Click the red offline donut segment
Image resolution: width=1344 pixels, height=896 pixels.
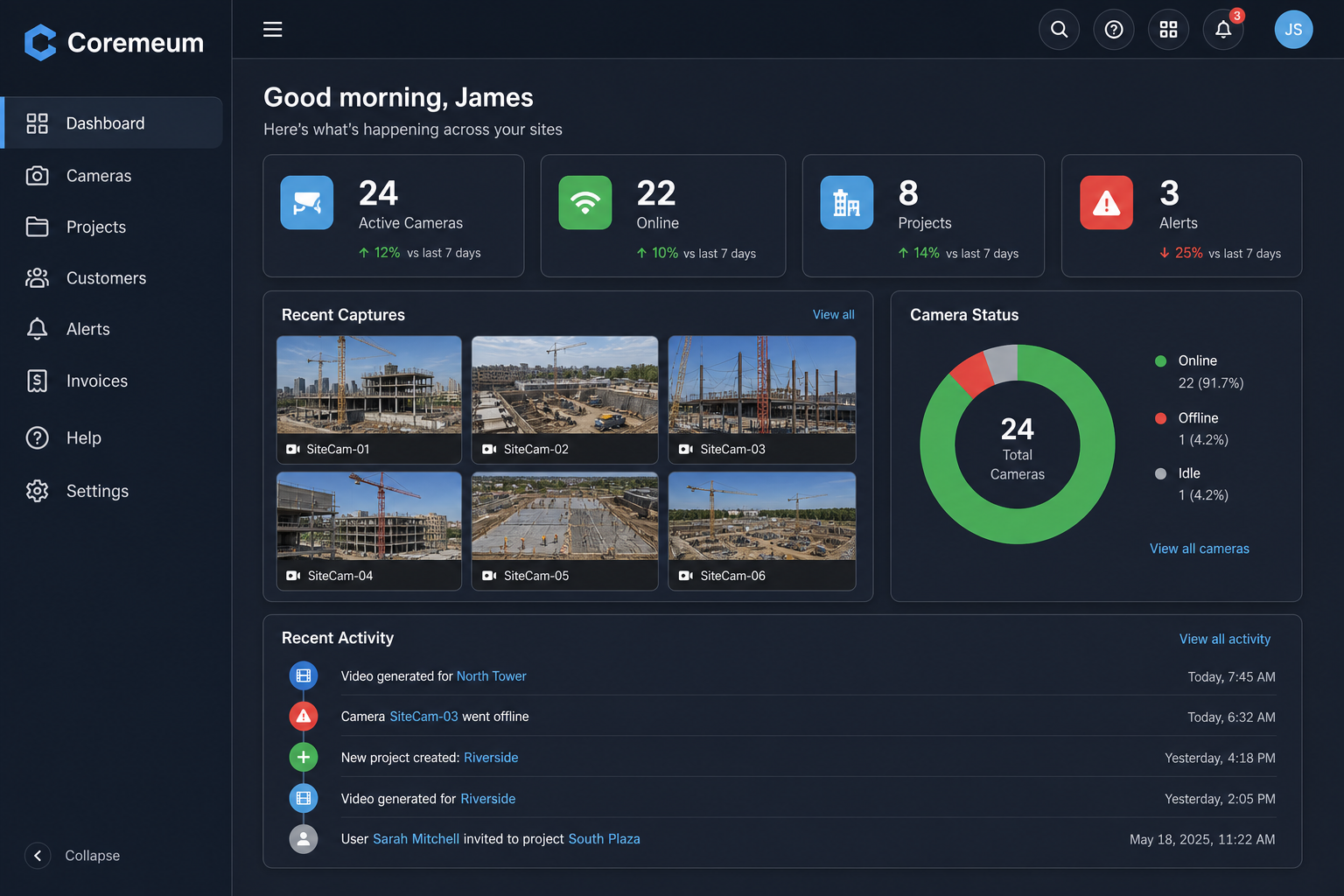[972, 374]
